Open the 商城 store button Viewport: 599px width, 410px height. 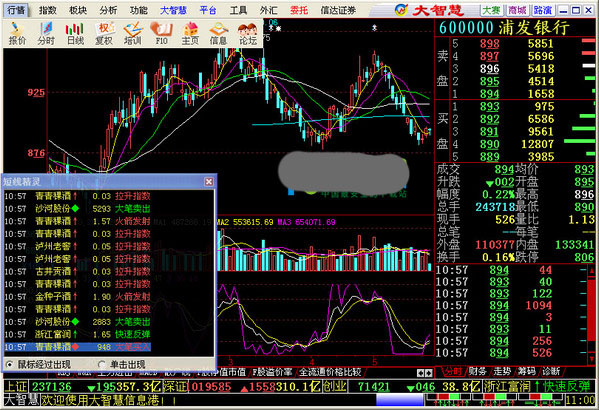pos(517,10)
